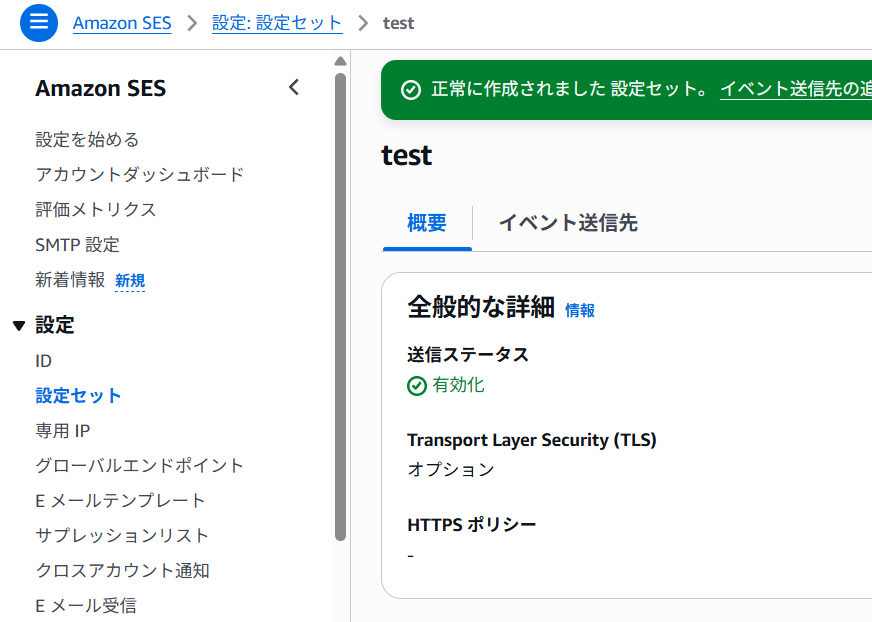The width and height of the screenshot is (872, 622).
Task: Click the 送信ステータス label
Action: click(x=468, y=354)
